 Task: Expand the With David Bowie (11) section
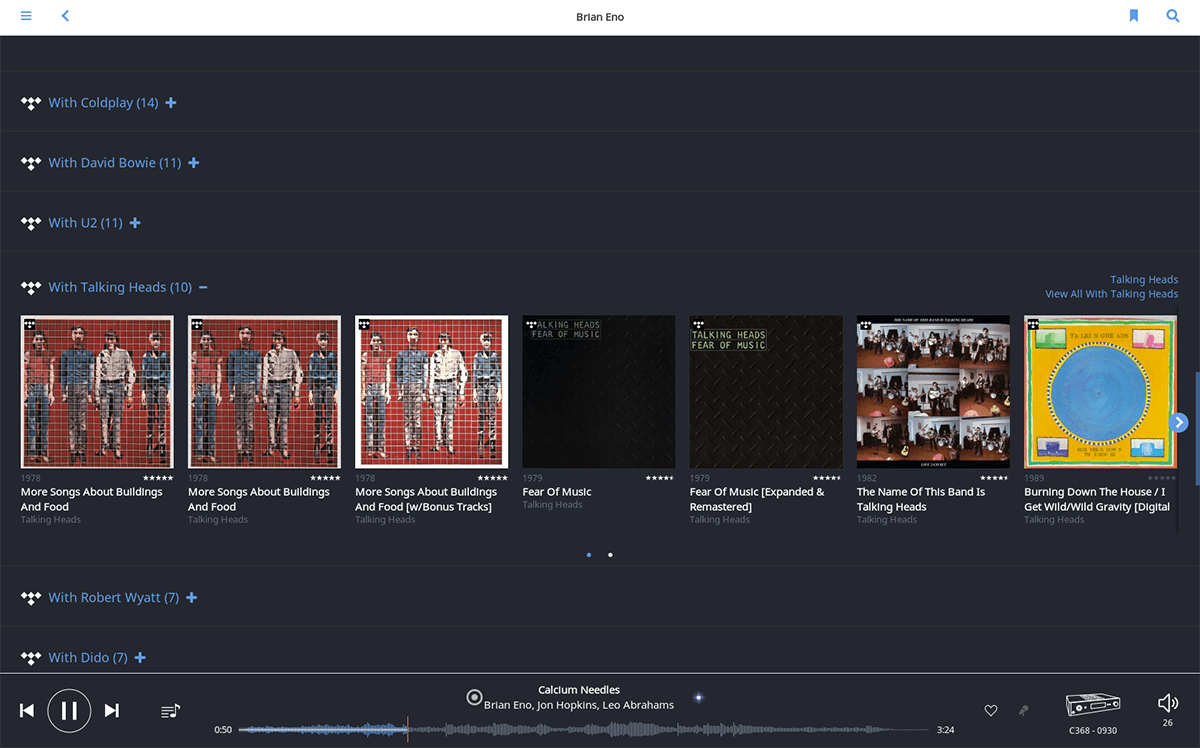(194, 163)
